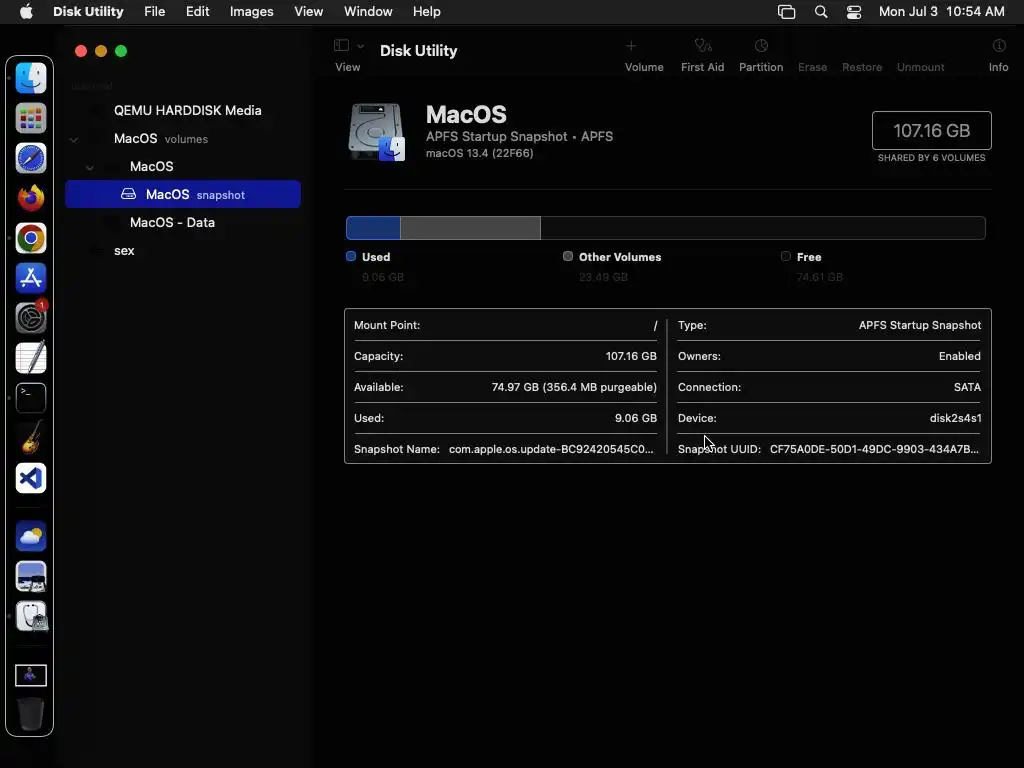This screenshot has height=768, width=1024.
Task: Click the blue Used segment of usage bar
Action: point(373,228)
